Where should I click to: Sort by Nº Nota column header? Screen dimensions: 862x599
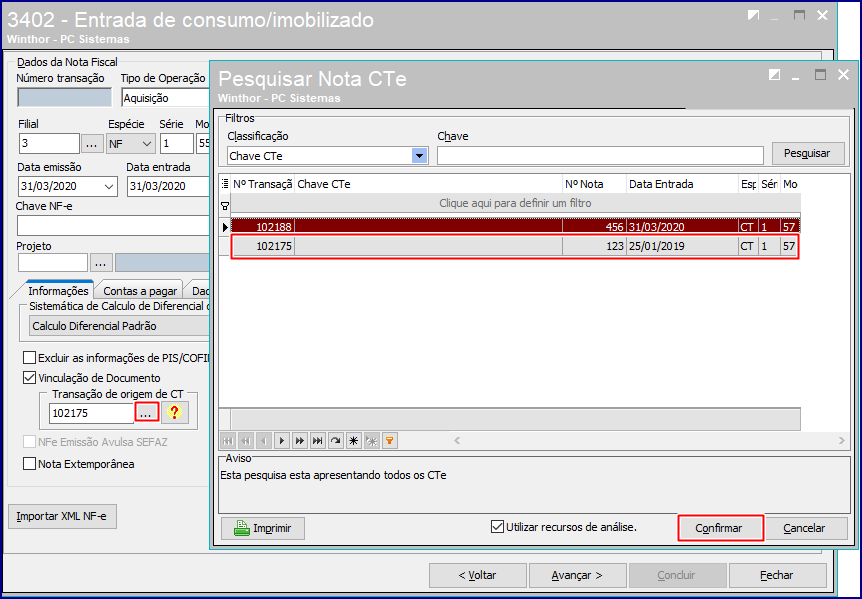594,184
